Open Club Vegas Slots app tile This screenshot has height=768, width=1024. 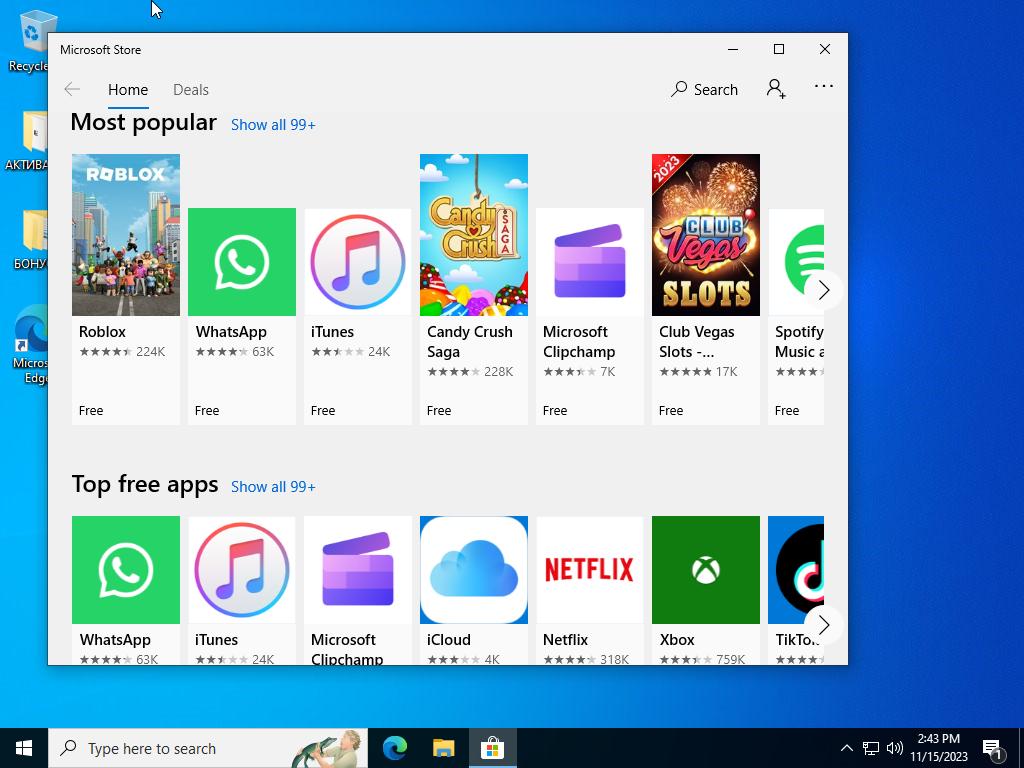[706, 289]
